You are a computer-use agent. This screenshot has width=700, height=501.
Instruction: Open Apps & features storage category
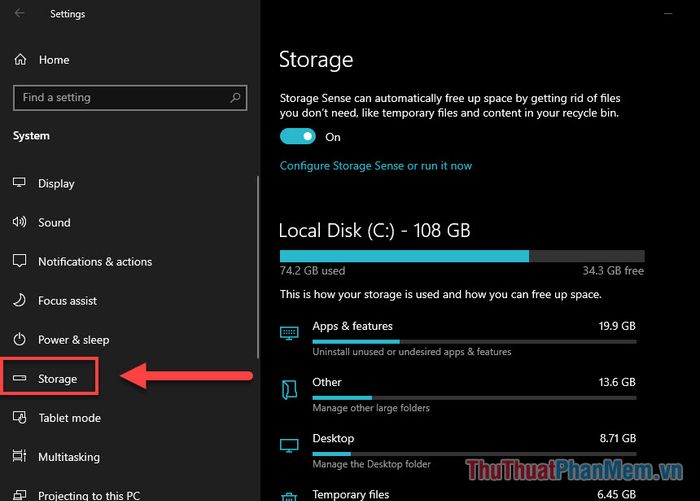(x=458, y=338)
